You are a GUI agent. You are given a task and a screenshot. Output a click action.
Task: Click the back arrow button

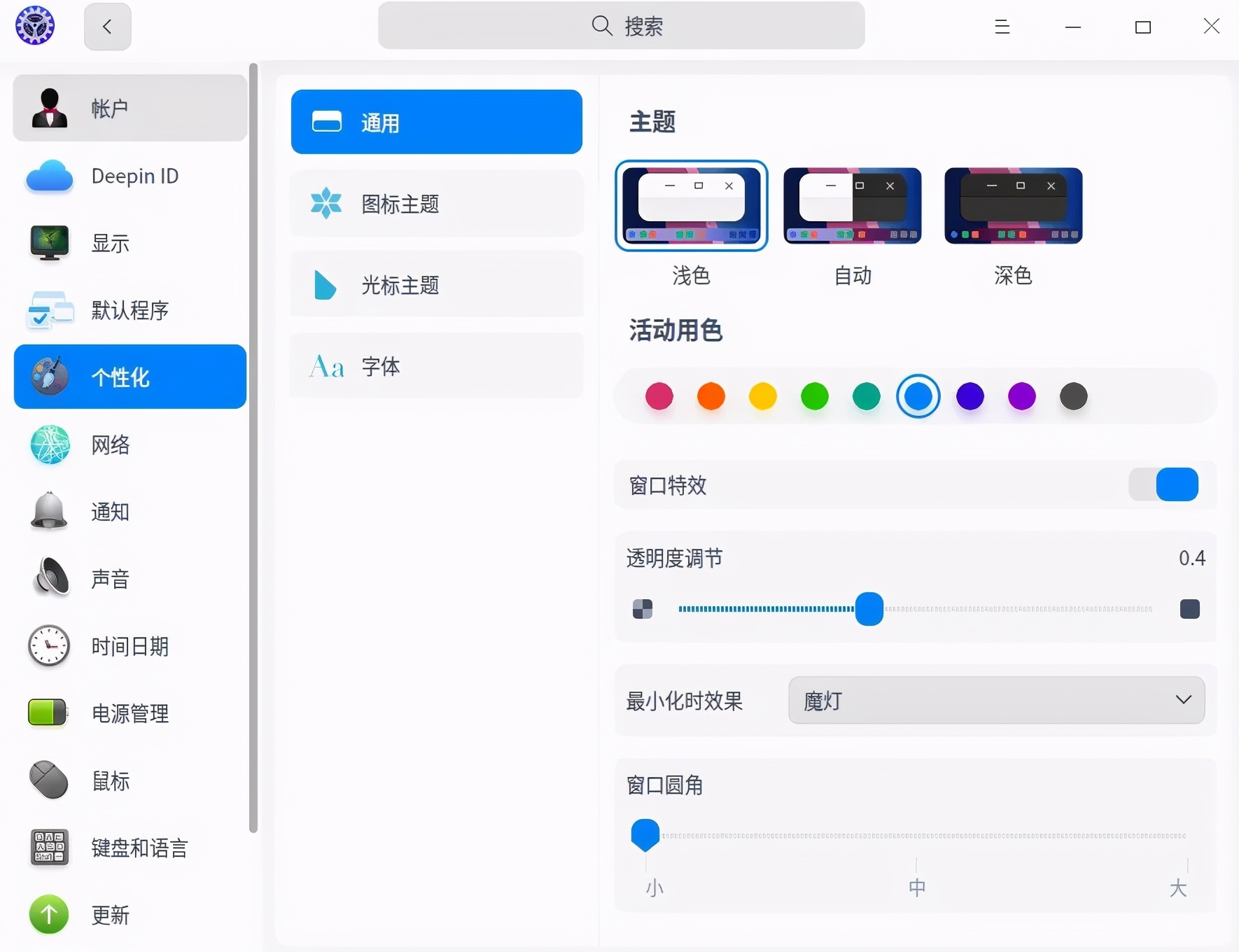point(106,26)
